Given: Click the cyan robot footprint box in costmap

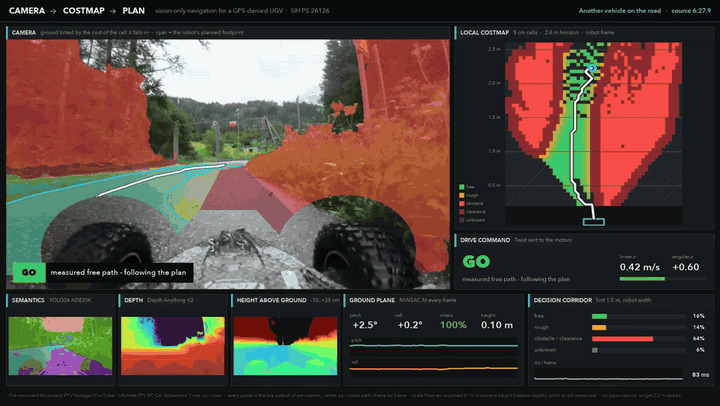Looking at the screenshot, I should coord(594,222).
